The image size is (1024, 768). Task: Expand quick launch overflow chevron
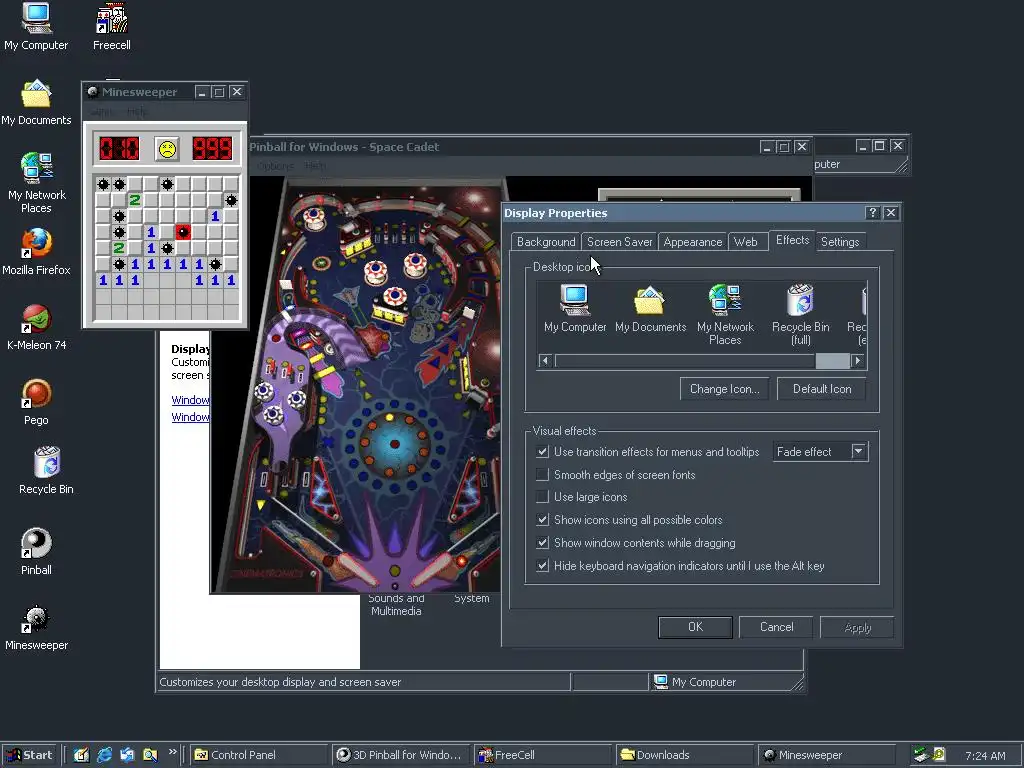click(173, 752)
